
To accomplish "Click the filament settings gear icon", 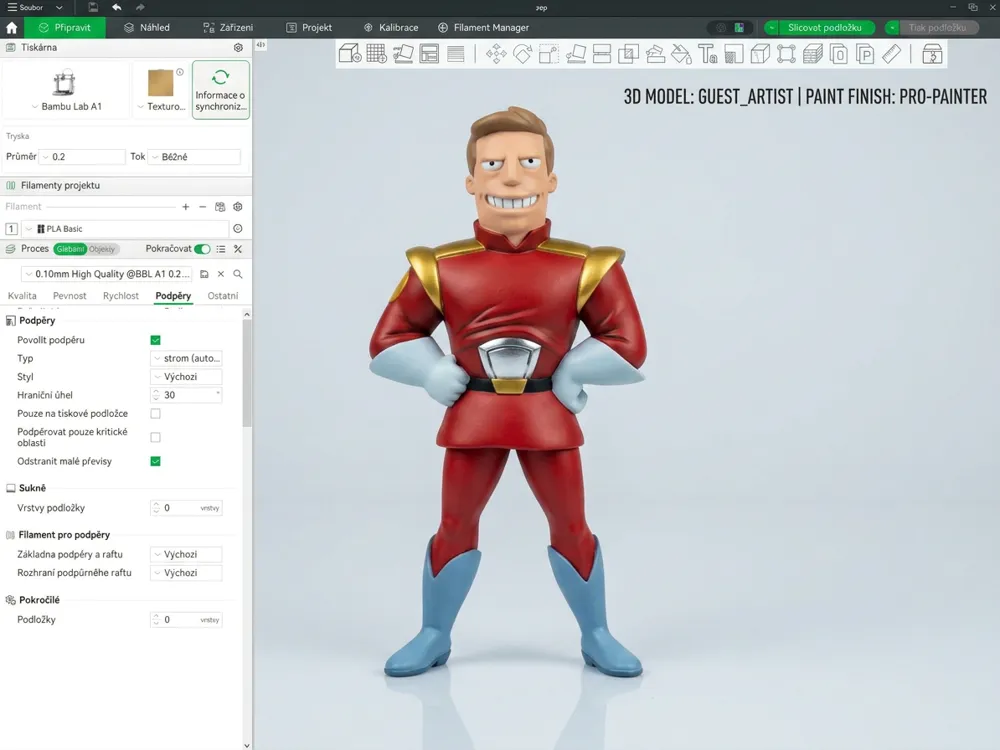I will 238,207.
